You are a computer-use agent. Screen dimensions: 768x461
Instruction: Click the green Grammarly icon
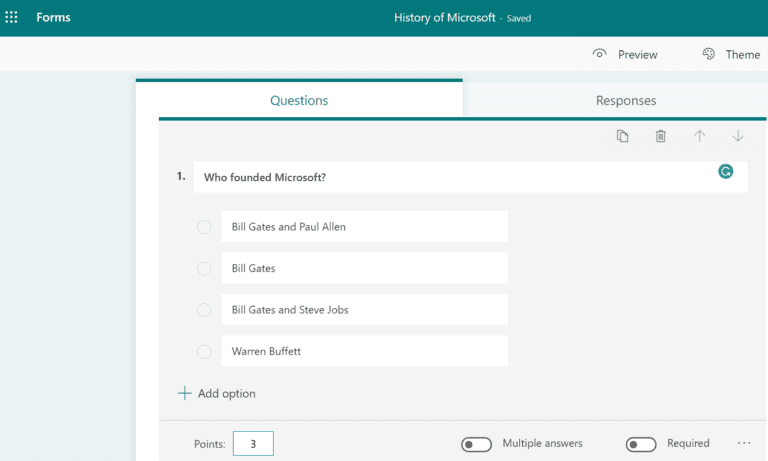[726, 172]
